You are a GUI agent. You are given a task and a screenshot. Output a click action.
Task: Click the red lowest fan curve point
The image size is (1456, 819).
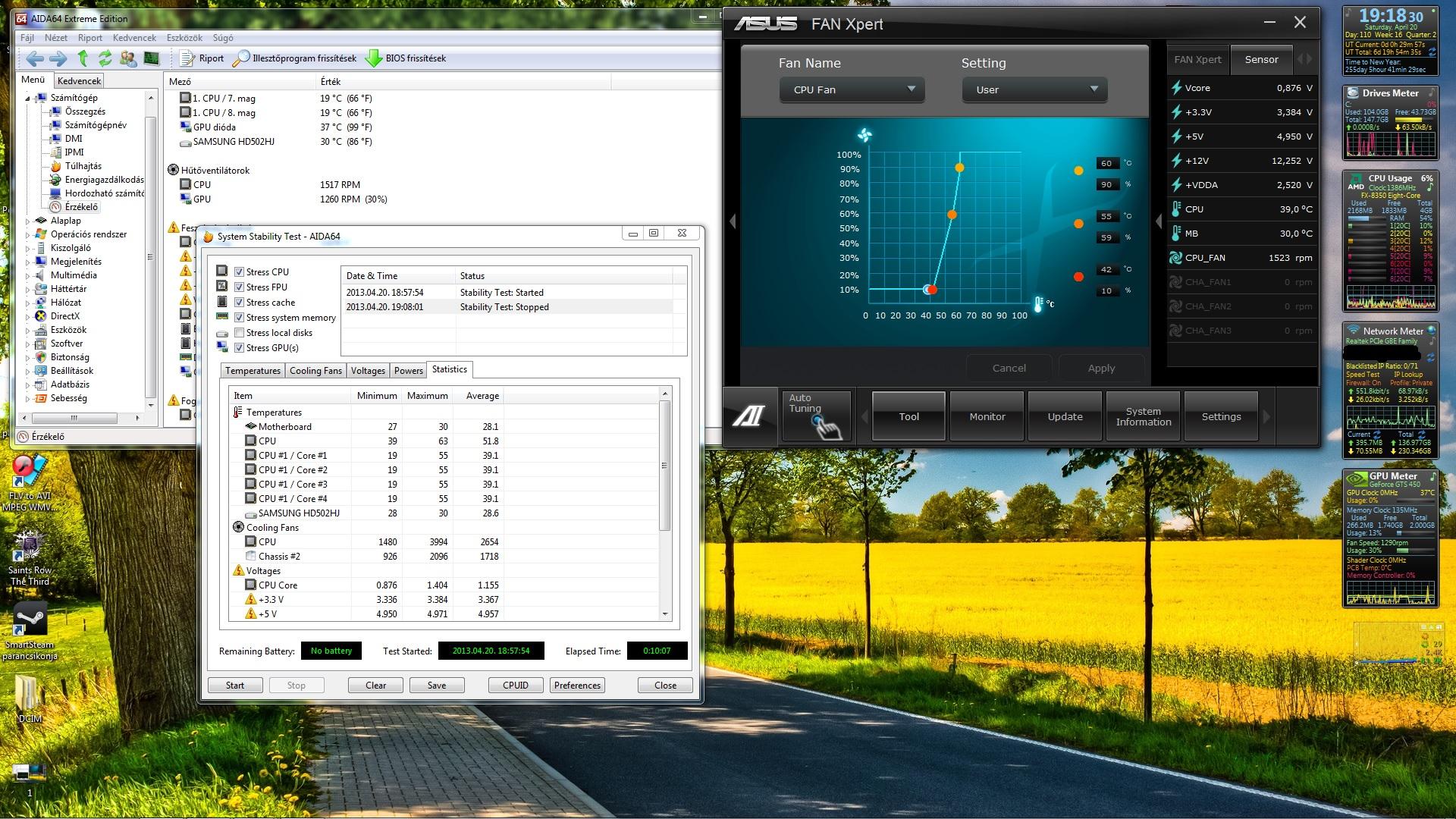tap(932, 290)
